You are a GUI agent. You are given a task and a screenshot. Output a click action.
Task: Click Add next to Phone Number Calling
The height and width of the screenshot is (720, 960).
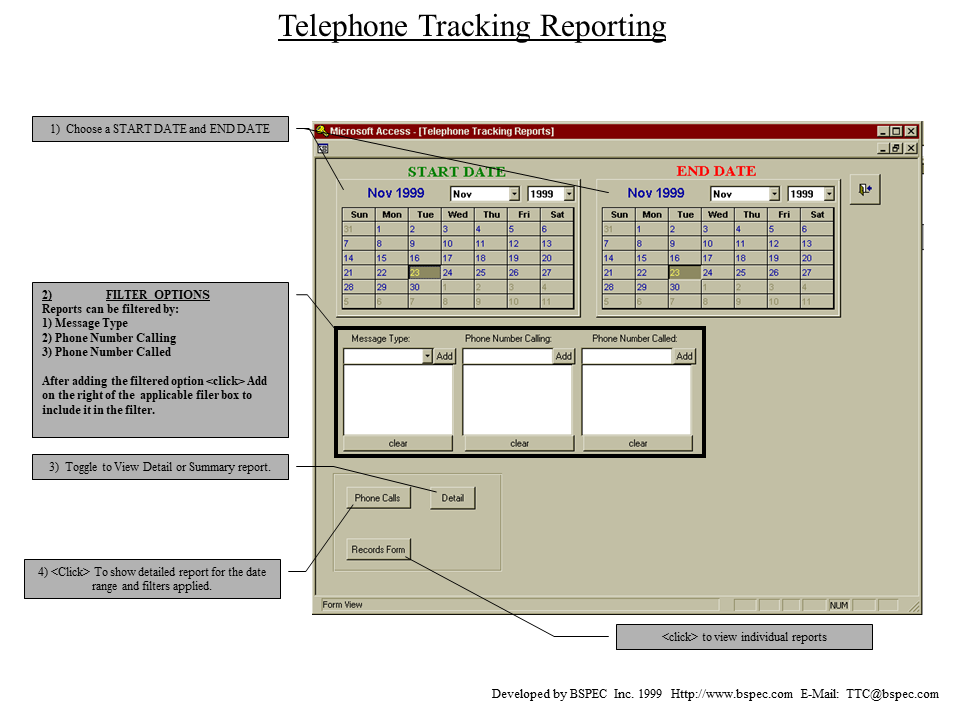click(563, 356)
